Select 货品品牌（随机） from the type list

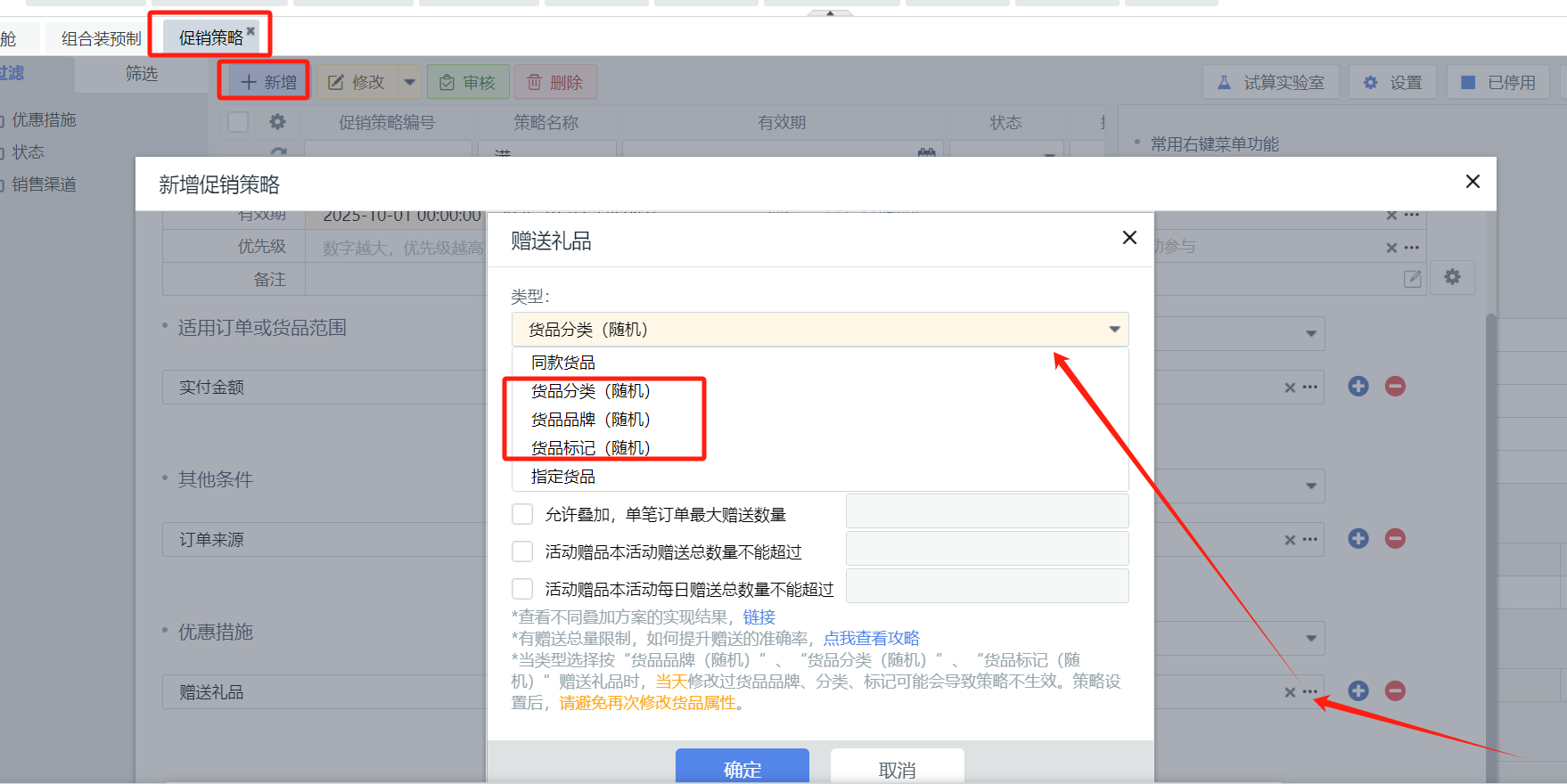pyautogui.click(x=590, y=420)
